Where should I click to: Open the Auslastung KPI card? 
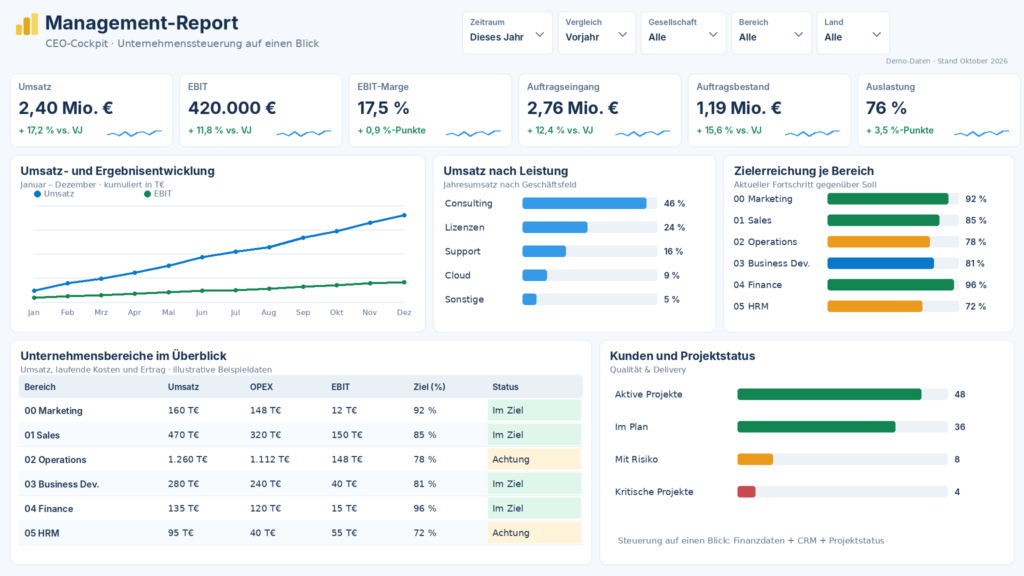tap(938, 110)
